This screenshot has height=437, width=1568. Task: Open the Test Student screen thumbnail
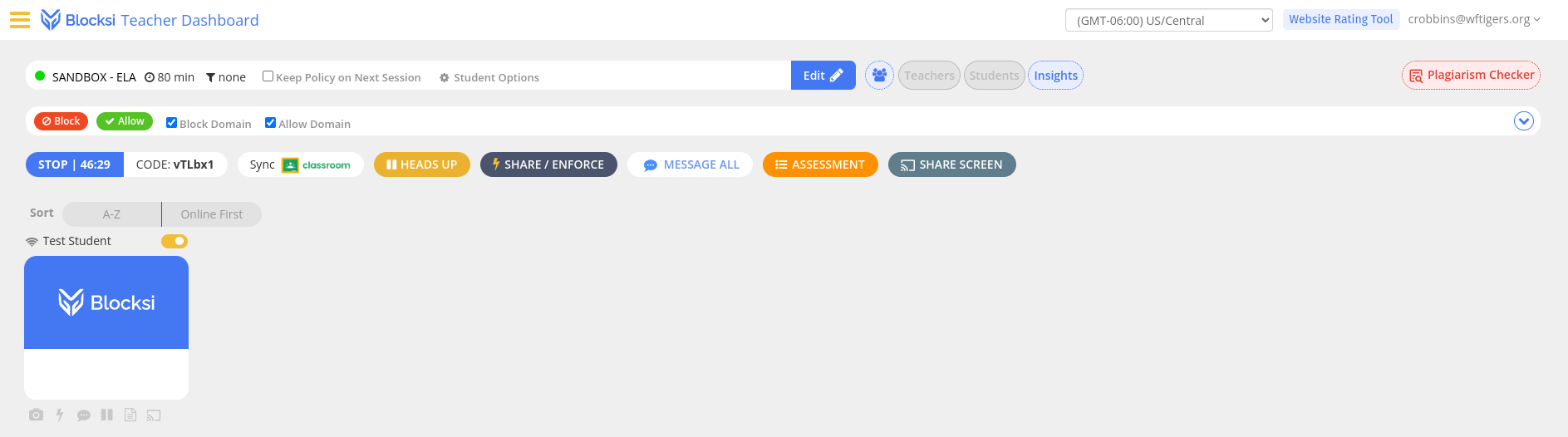click(x=106, y=327)
